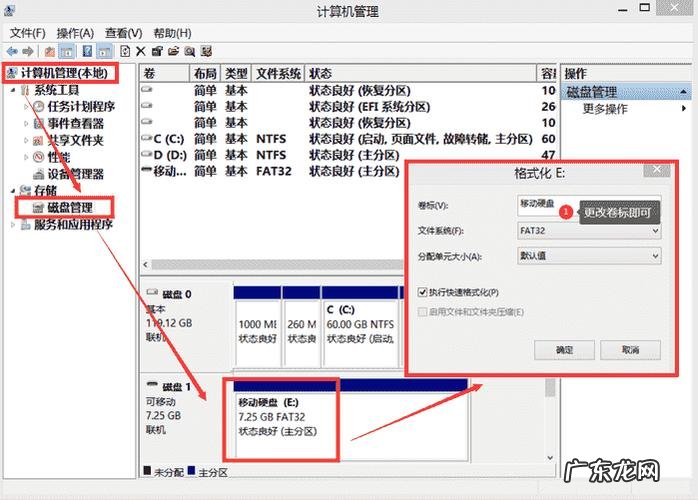Viewport: 698px width, 500px height.
Task: Select the 移动硬盘 (E:) 7.25 GB partition block
Action: pos(351,419)
